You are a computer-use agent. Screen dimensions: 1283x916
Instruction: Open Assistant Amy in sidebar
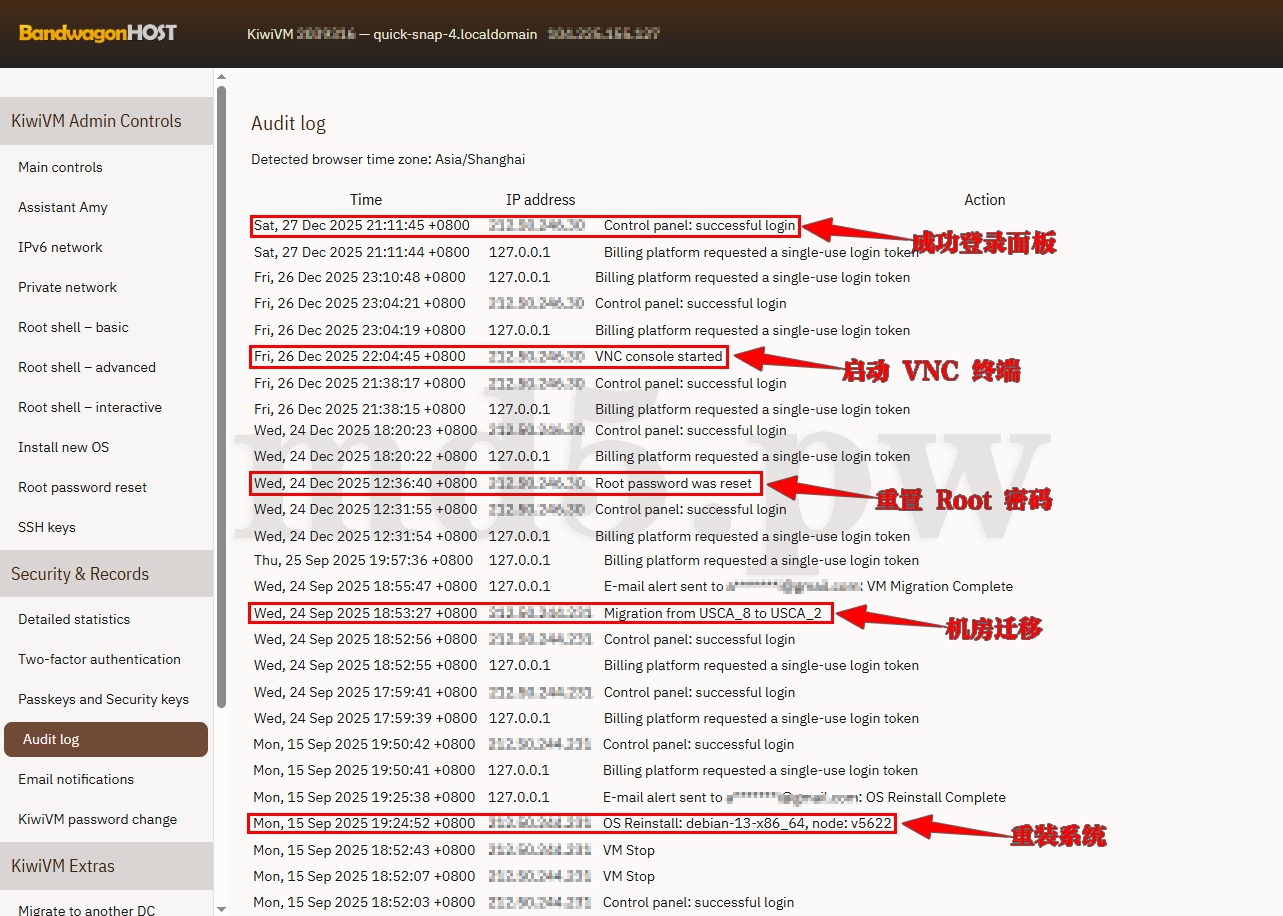[62, 207]
